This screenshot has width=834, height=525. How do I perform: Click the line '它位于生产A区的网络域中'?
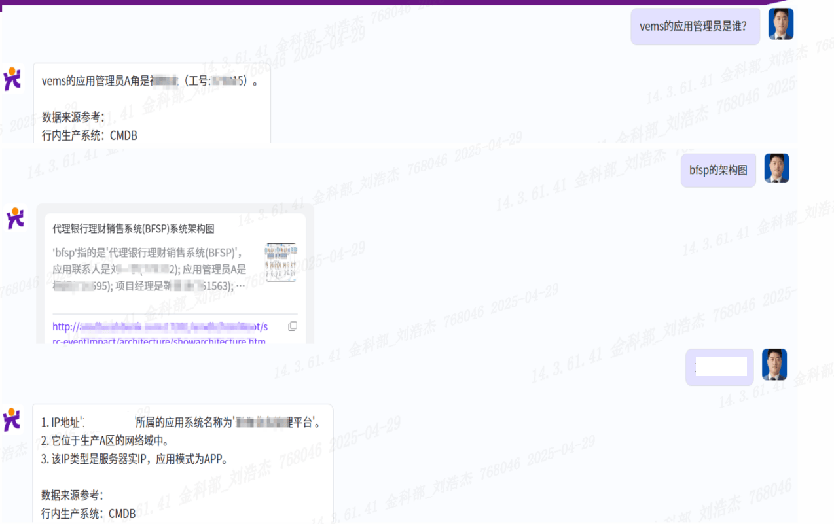[x=105, y=440]
